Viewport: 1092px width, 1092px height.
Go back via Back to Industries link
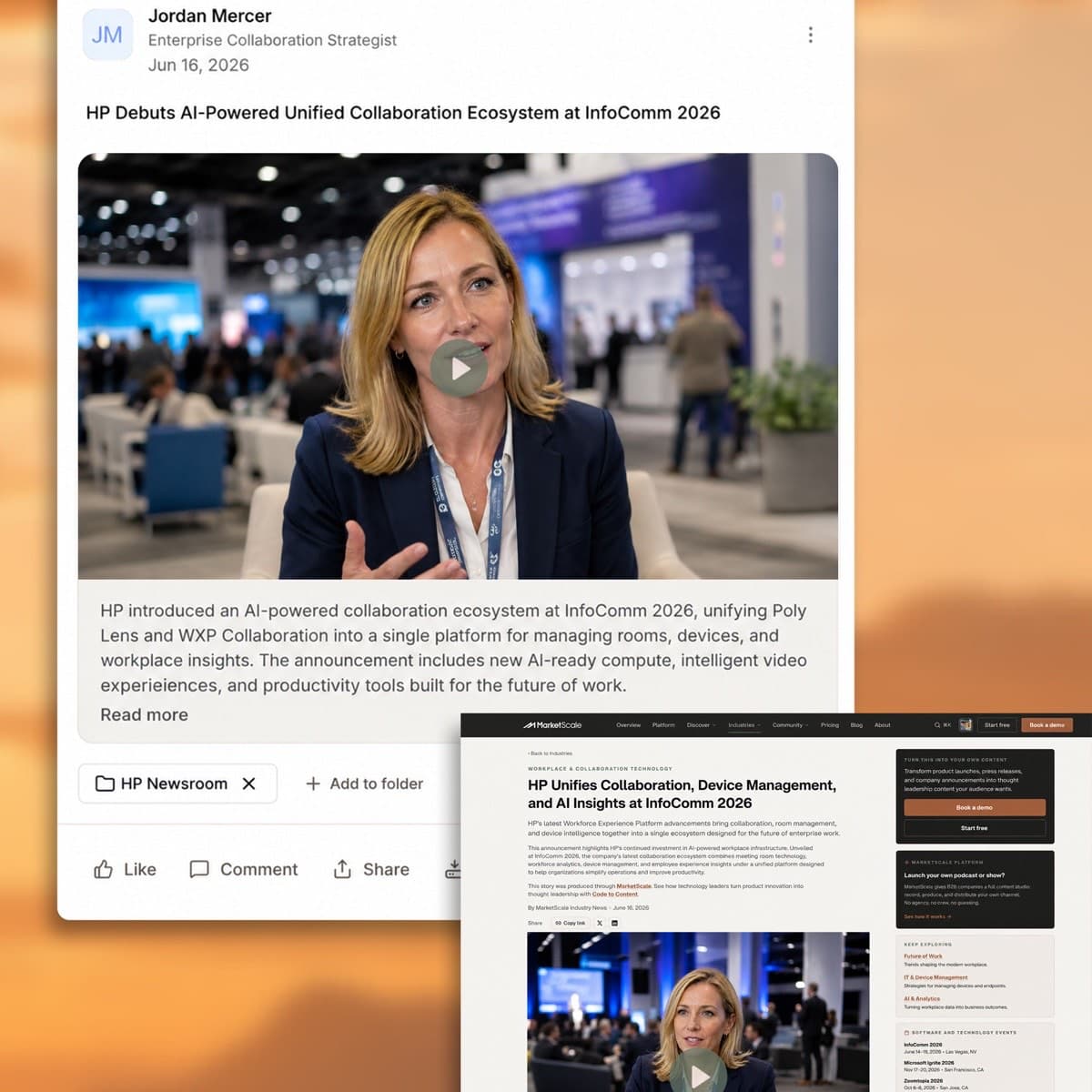(550, 753)
